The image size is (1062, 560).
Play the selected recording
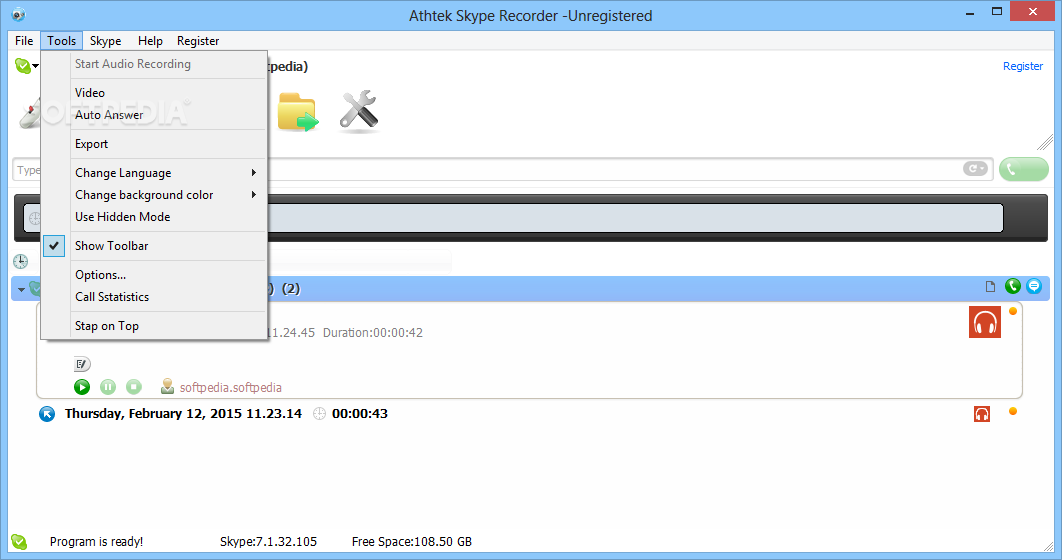click(82, 387)
